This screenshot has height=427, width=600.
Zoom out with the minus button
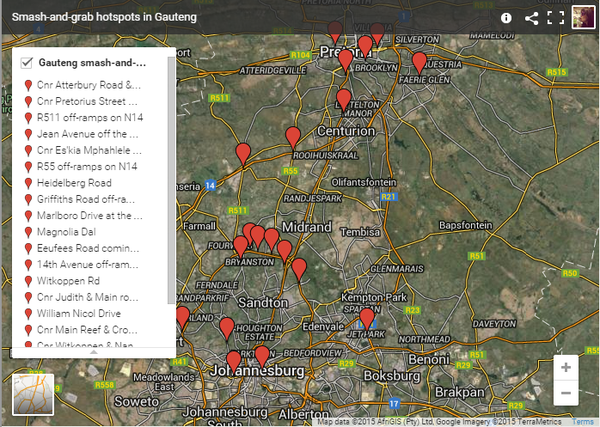[566, 393]
